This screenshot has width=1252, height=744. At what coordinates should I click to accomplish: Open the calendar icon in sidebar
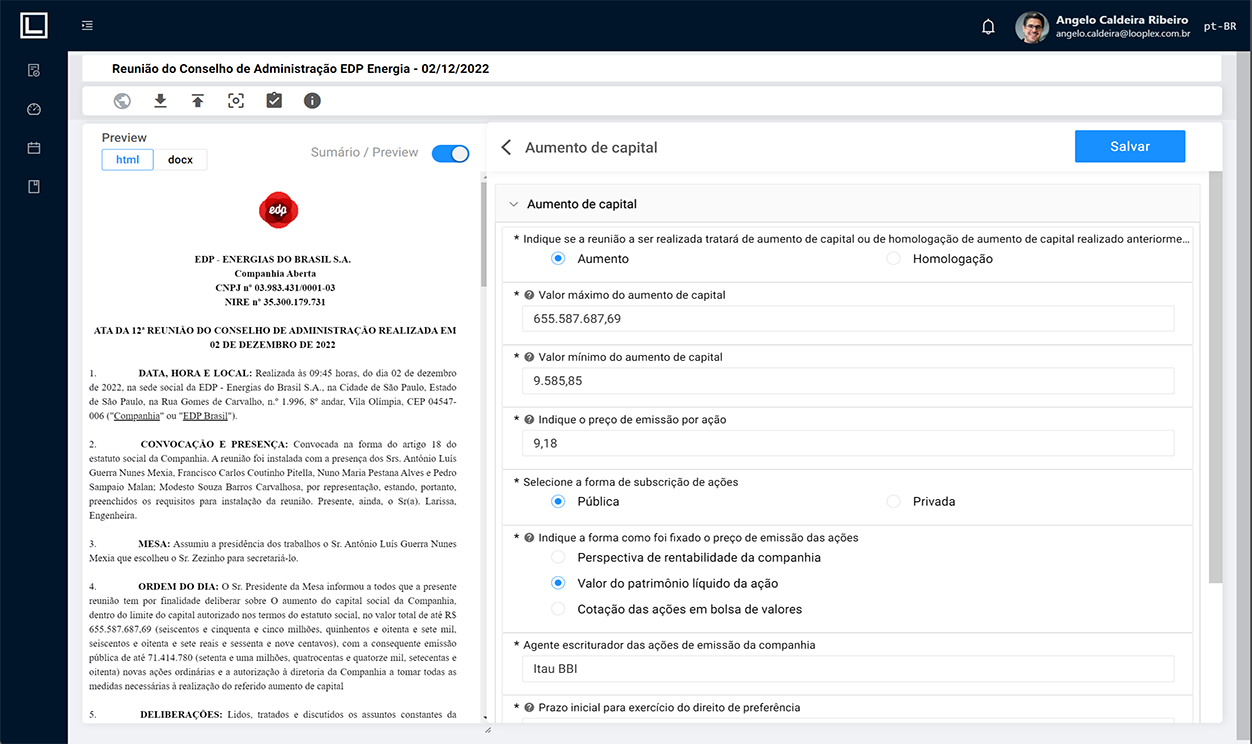(34, 148)
